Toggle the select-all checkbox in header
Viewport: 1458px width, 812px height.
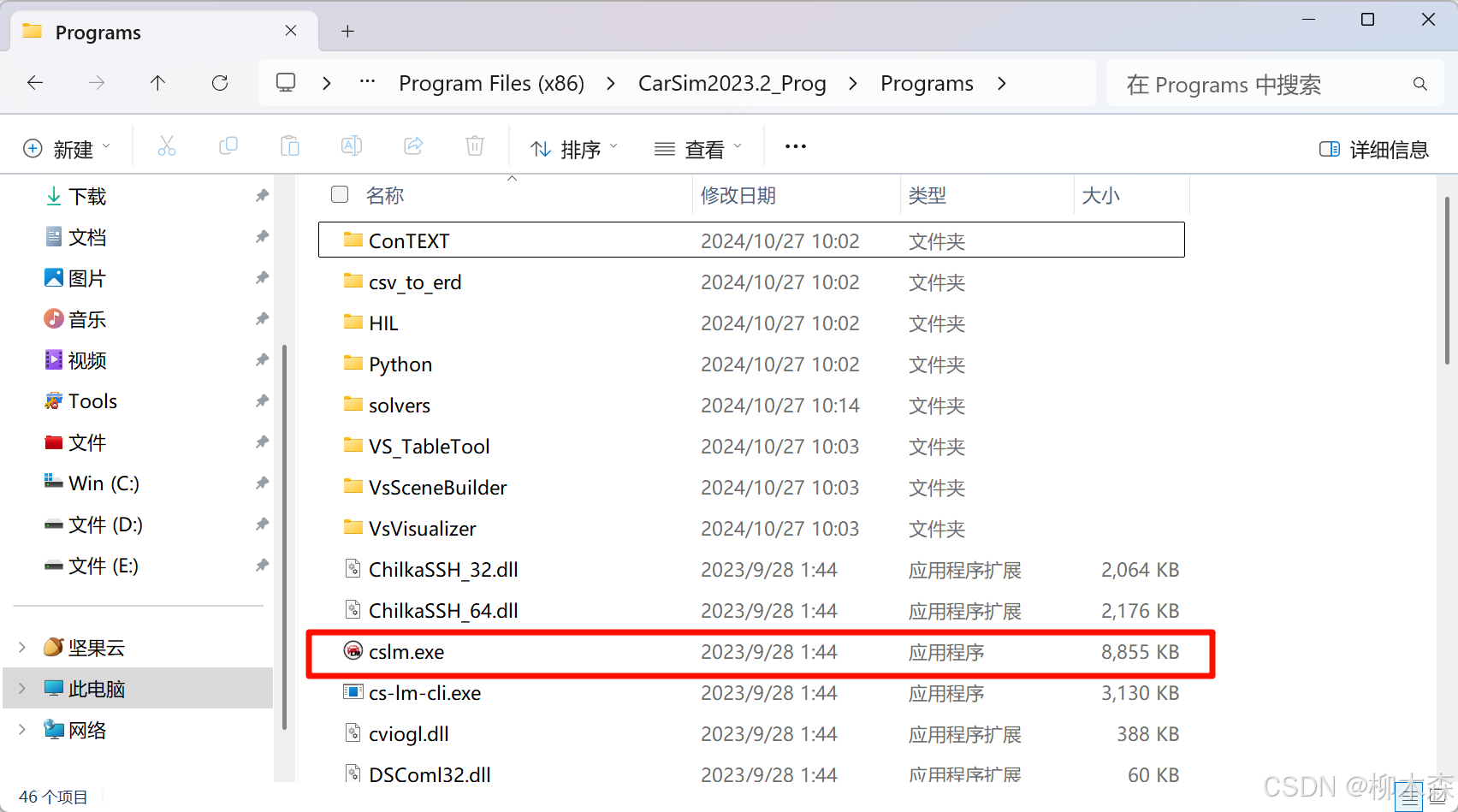340,195
